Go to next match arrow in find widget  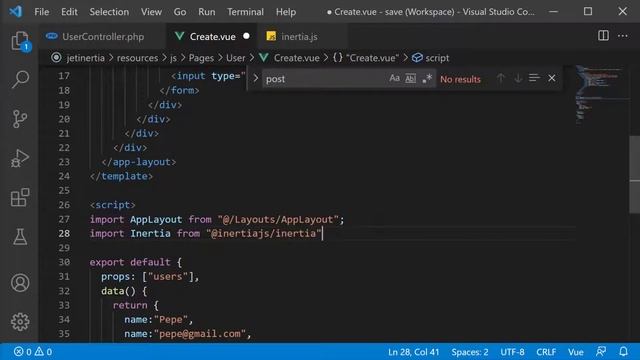click(x=518, y=78)
